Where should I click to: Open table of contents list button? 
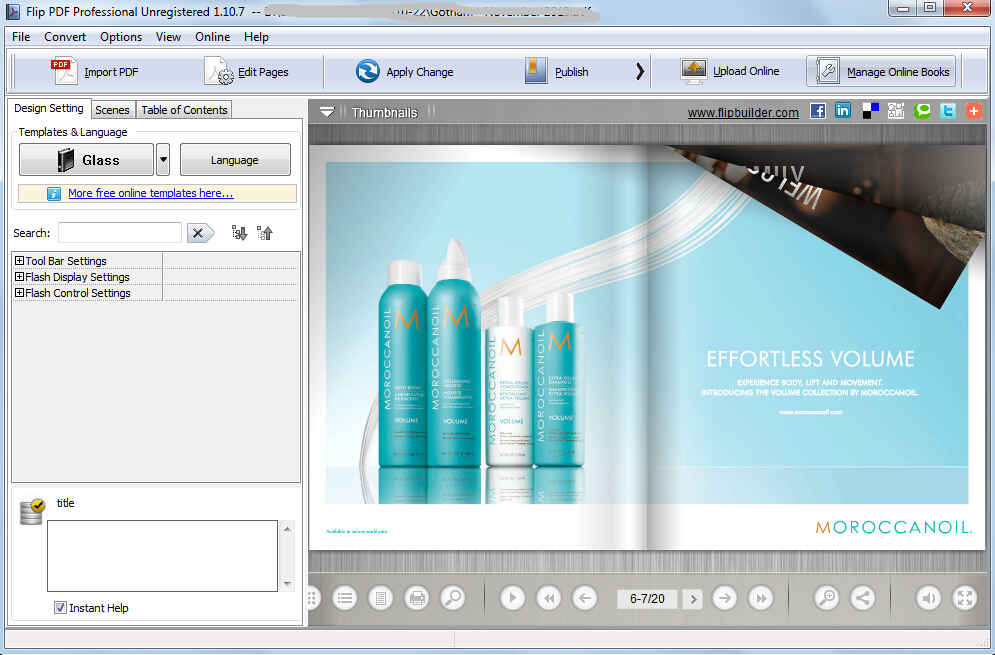pos(345,598)
